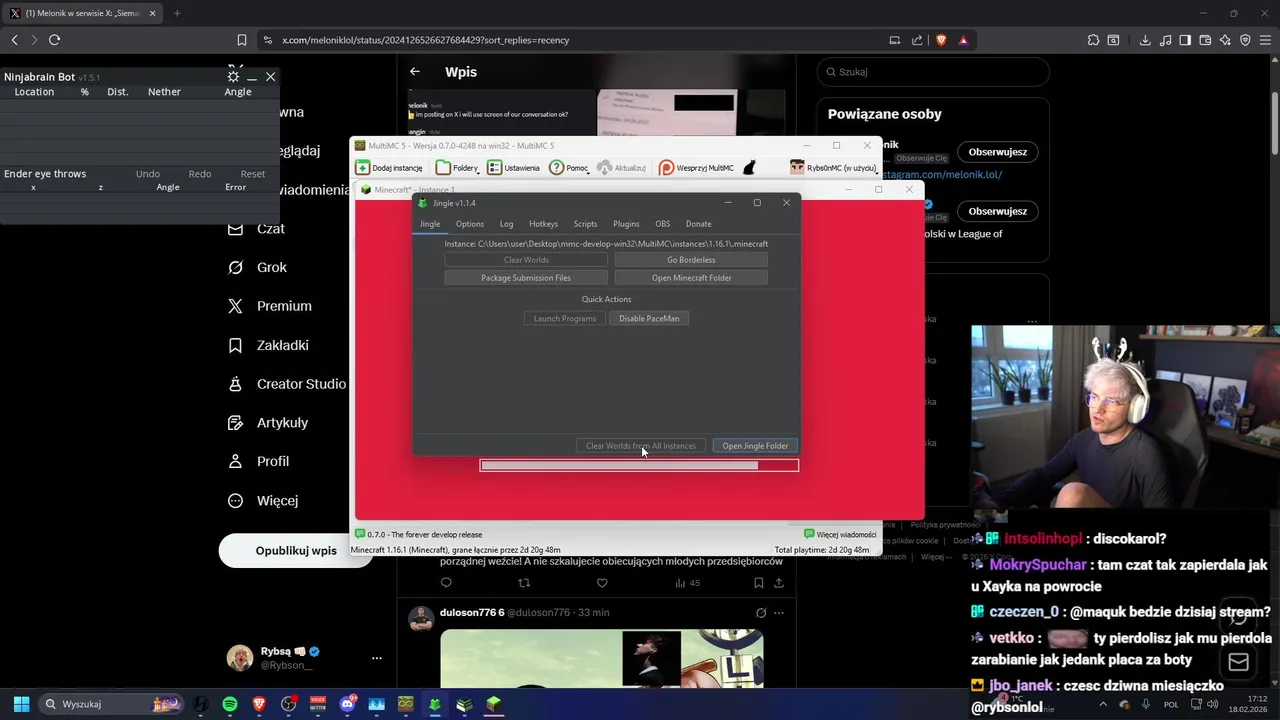This screenshot has width=1280, height=720.
Task: Open Discord from the taskbar
Action: click(348, 704)
